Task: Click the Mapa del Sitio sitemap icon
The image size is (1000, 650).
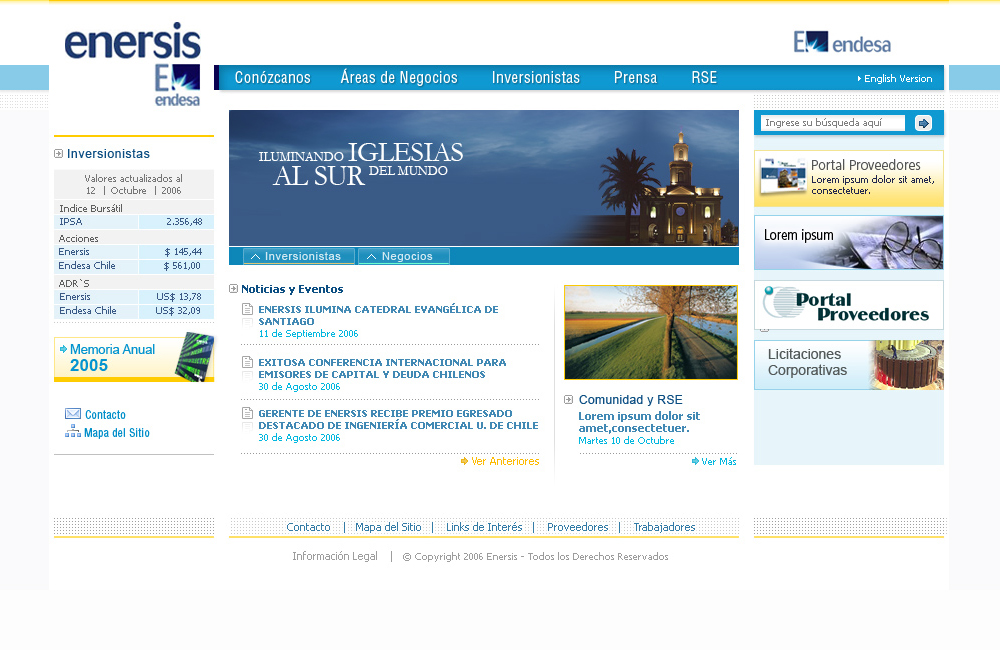Action: click(x=73, y=432)
